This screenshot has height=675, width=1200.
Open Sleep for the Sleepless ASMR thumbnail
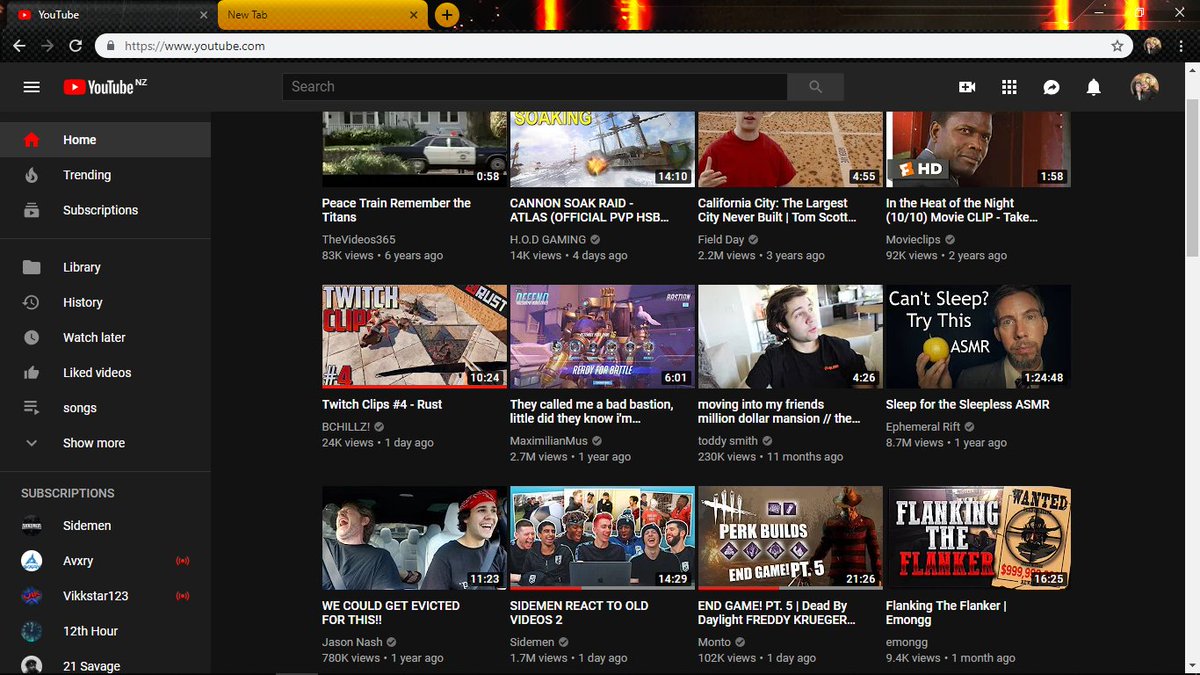(x=978, y=336)
